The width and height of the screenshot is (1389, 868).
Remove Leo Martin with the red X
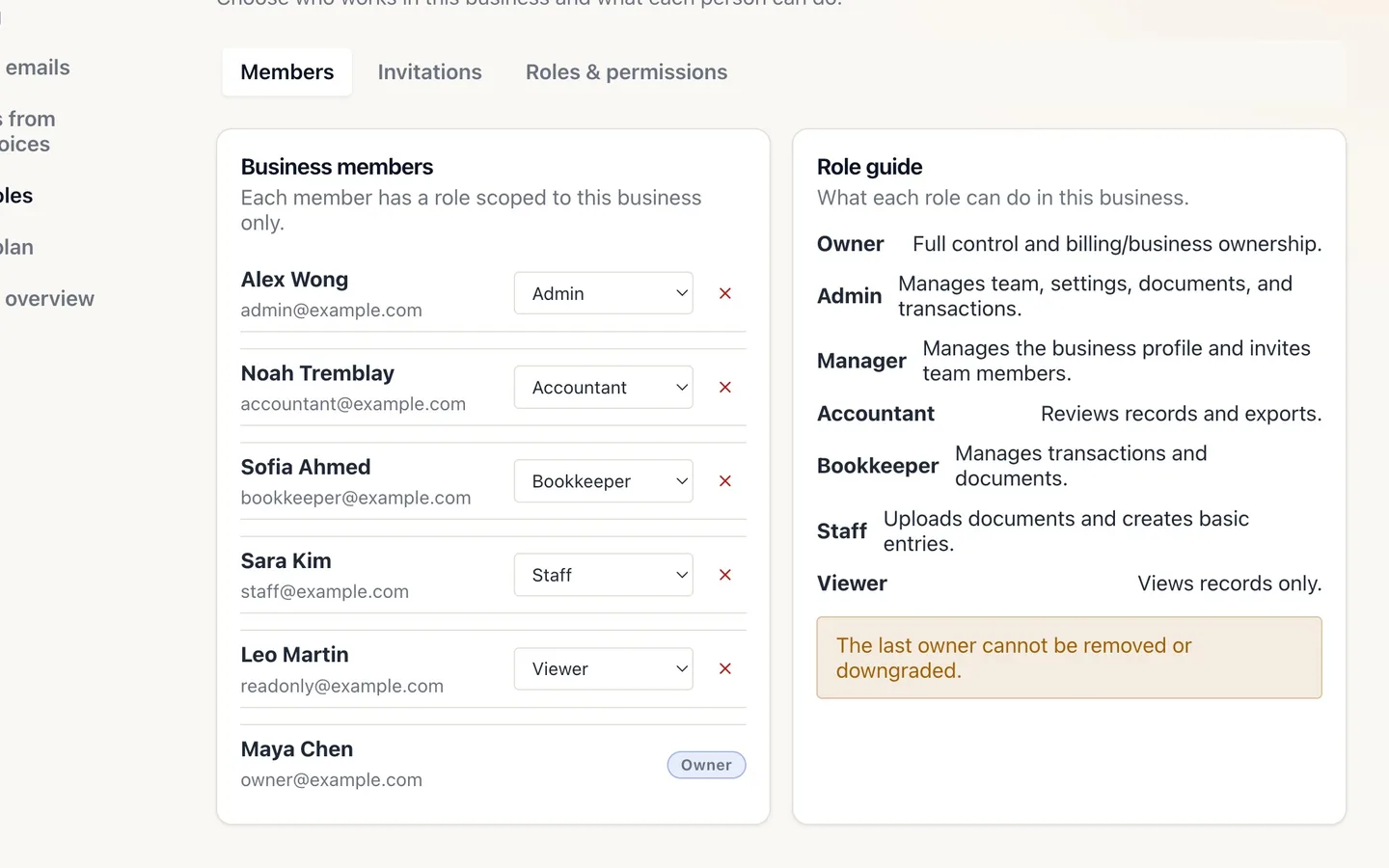click(x=725, y=668)
